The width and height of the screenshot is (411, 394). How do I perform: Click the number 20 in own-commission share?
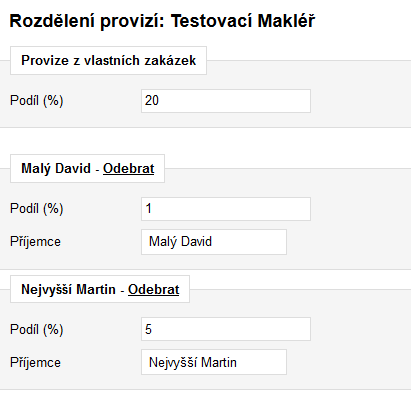click(152, 100)
